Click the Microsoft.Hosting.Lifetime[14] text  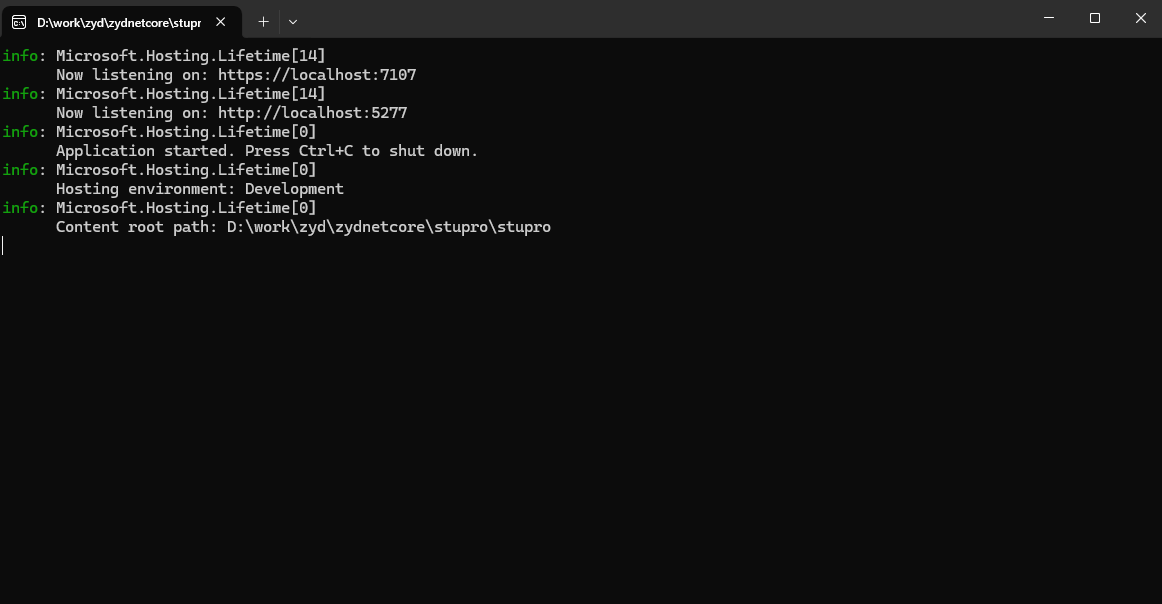pyautogui.click(x=185, y=55)
